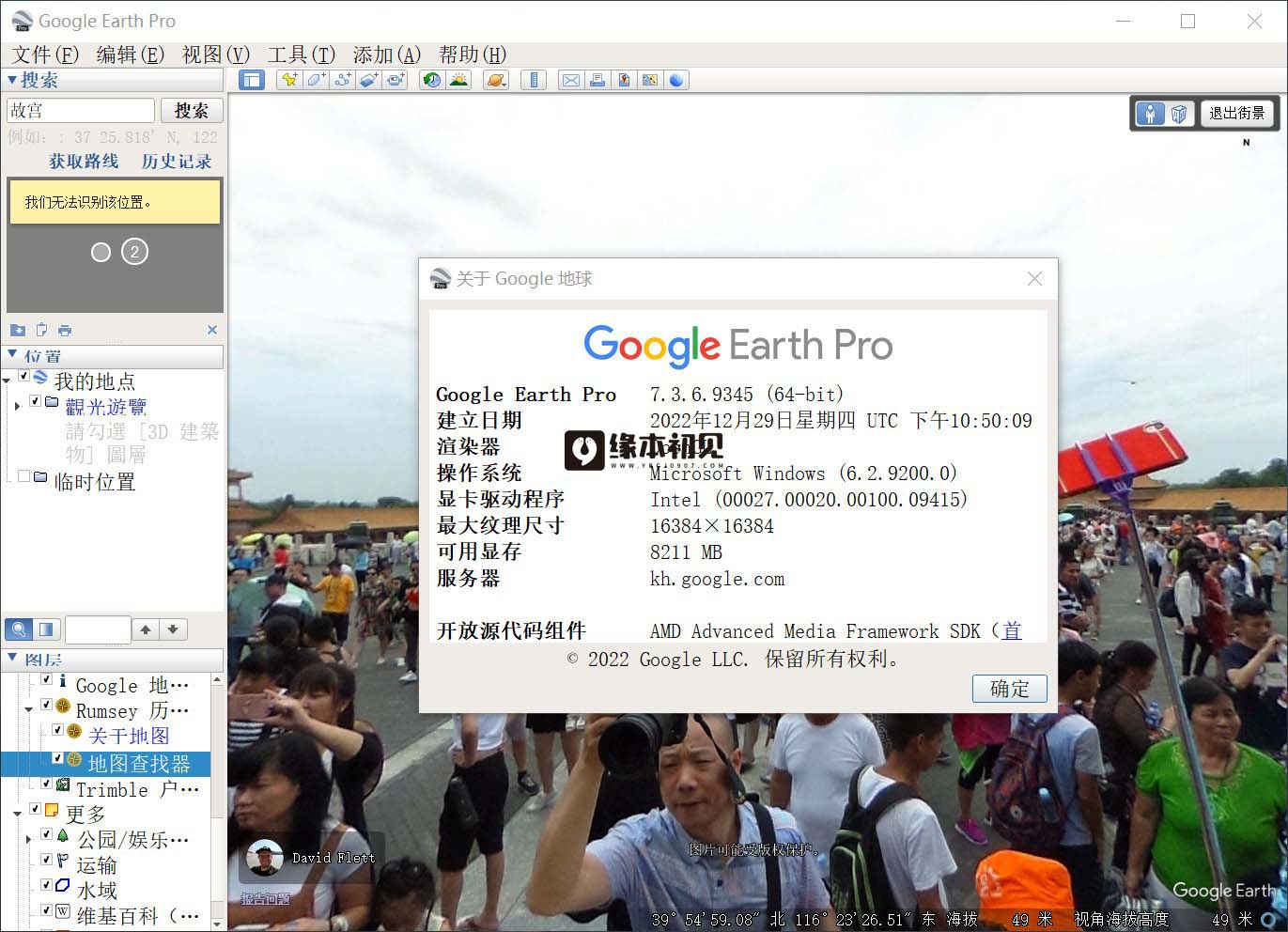Toggle 3D buildings cube icon

click(x=1179, y=114)
